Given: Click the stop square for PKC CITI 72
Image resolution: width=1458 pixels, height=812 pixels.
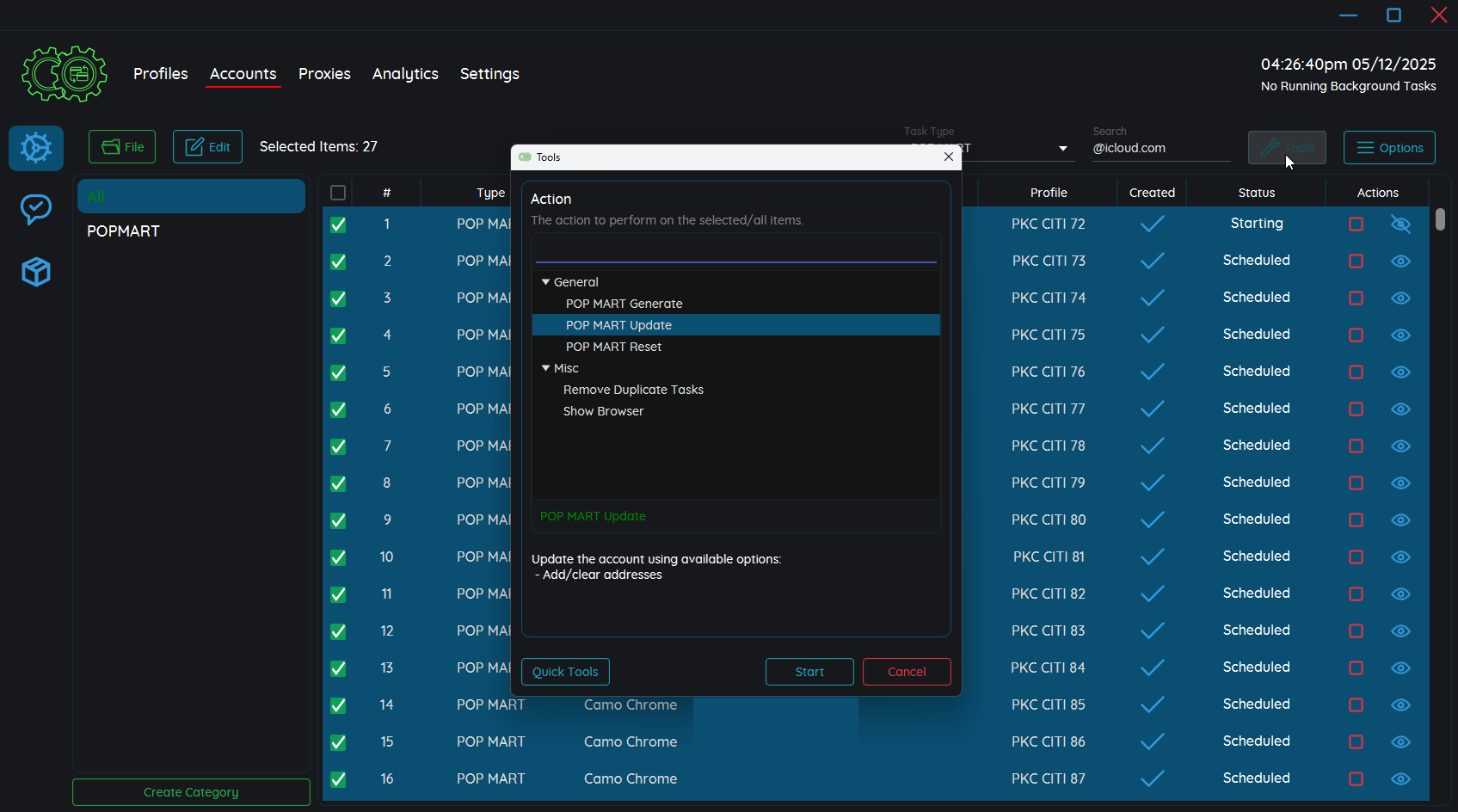Looking at the screenshot, I should (1356, 224).
